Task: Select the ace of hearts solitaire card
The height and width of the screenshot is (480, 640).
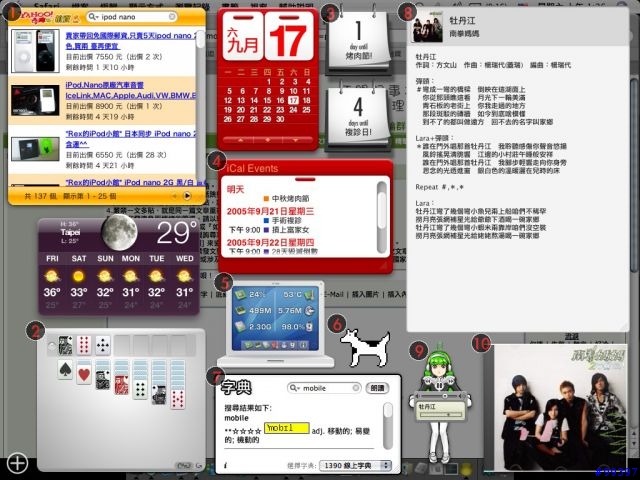Action: (x=84, y=374)
